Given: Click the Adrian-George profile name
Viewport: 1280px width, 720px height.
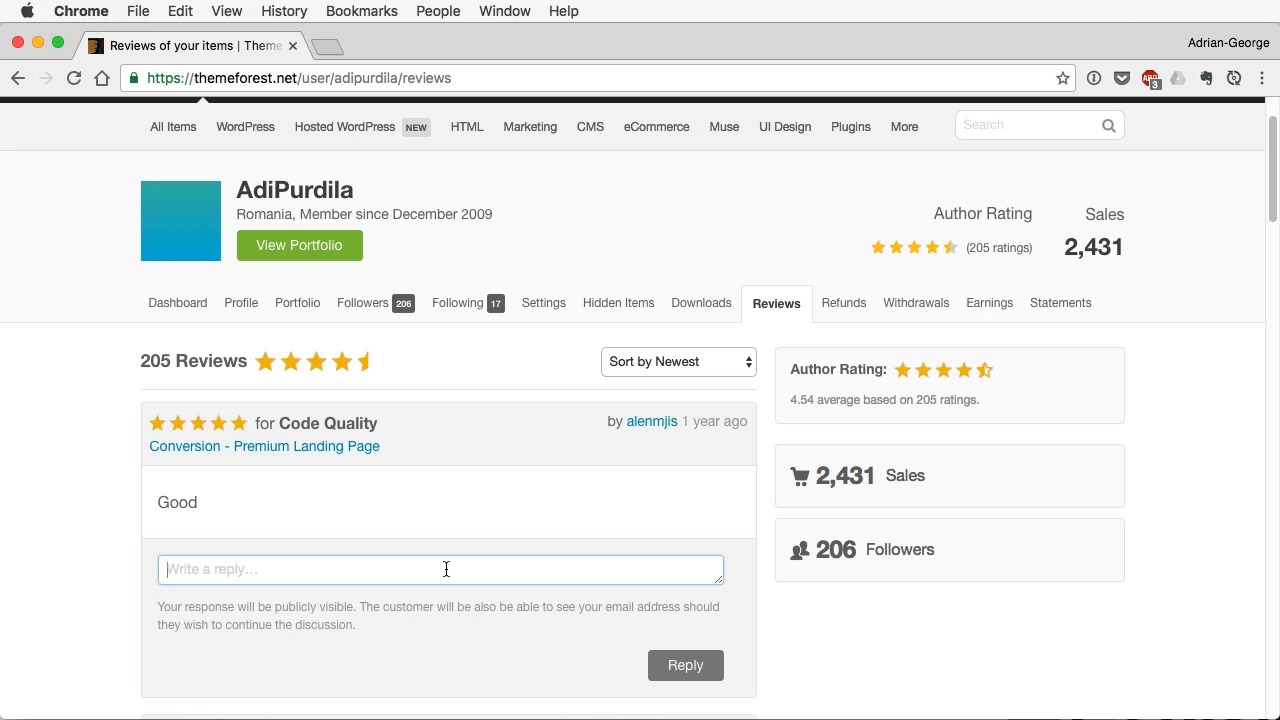Looking at the screenshot, I should (x=1228, y=43).
